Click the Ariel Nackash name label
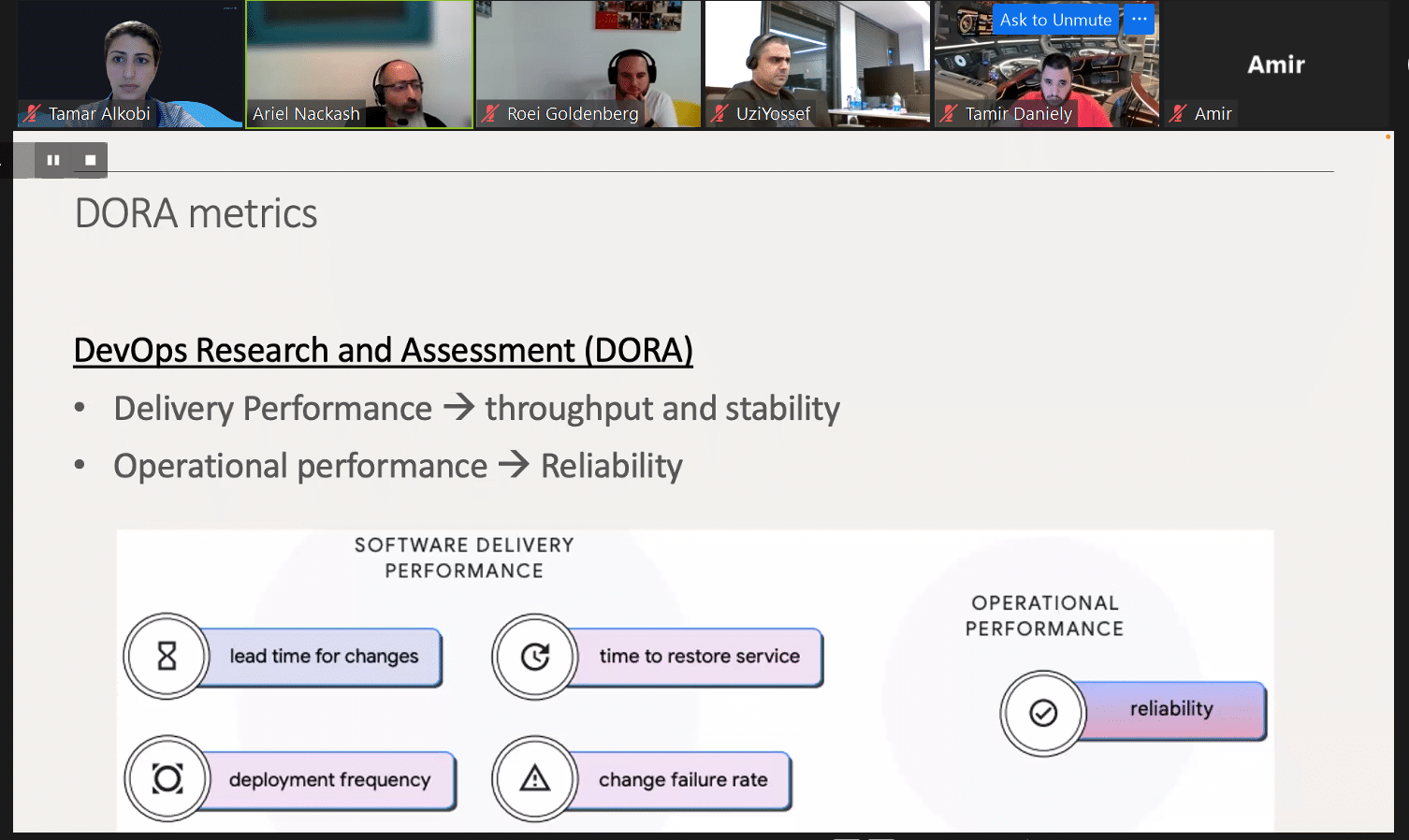The image size is (1409, 840). [306, 113]
